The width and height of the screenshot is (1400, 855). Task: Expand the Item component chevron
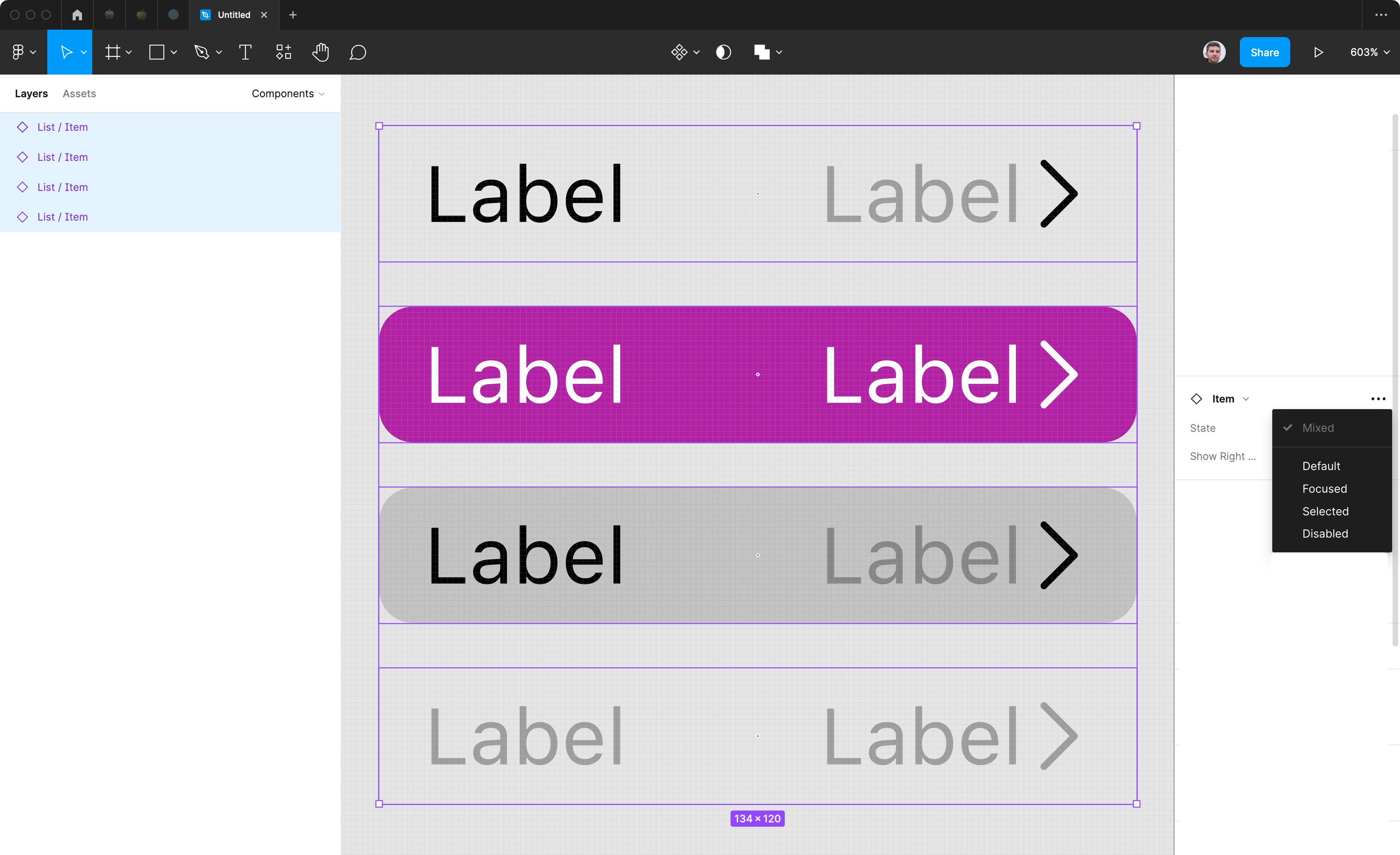[1246, 399]
